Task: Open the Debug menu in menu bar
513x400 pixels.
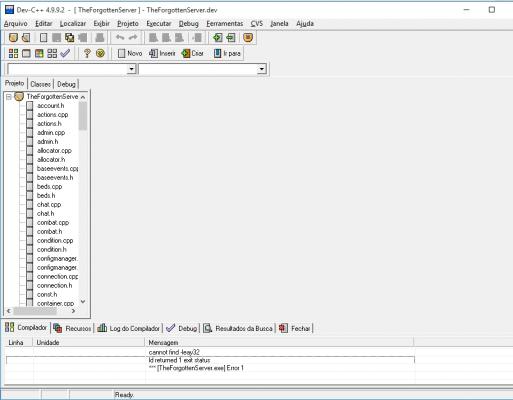Action: click(189, 24)
